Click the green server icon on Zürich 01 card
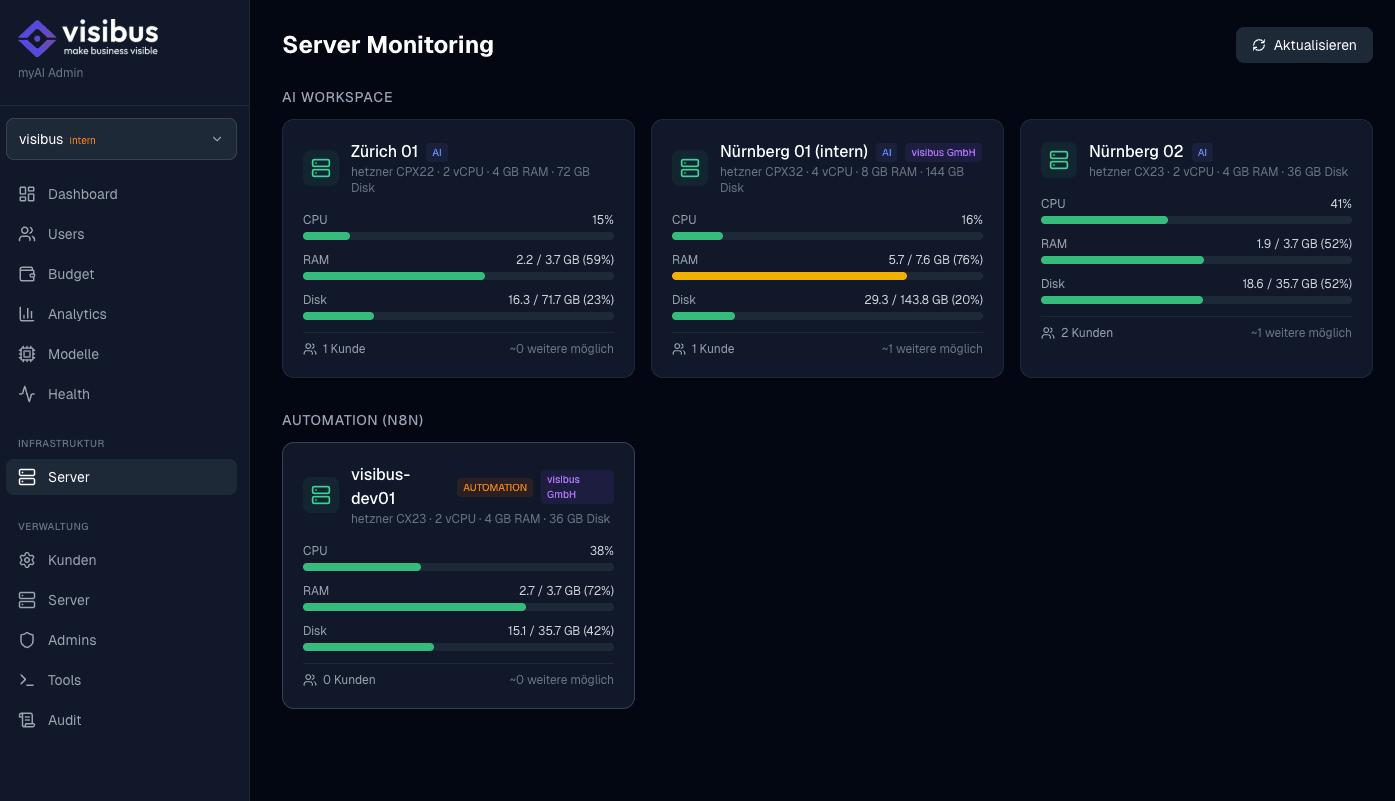Viewport: 1395px width, 801px height. 321,167
